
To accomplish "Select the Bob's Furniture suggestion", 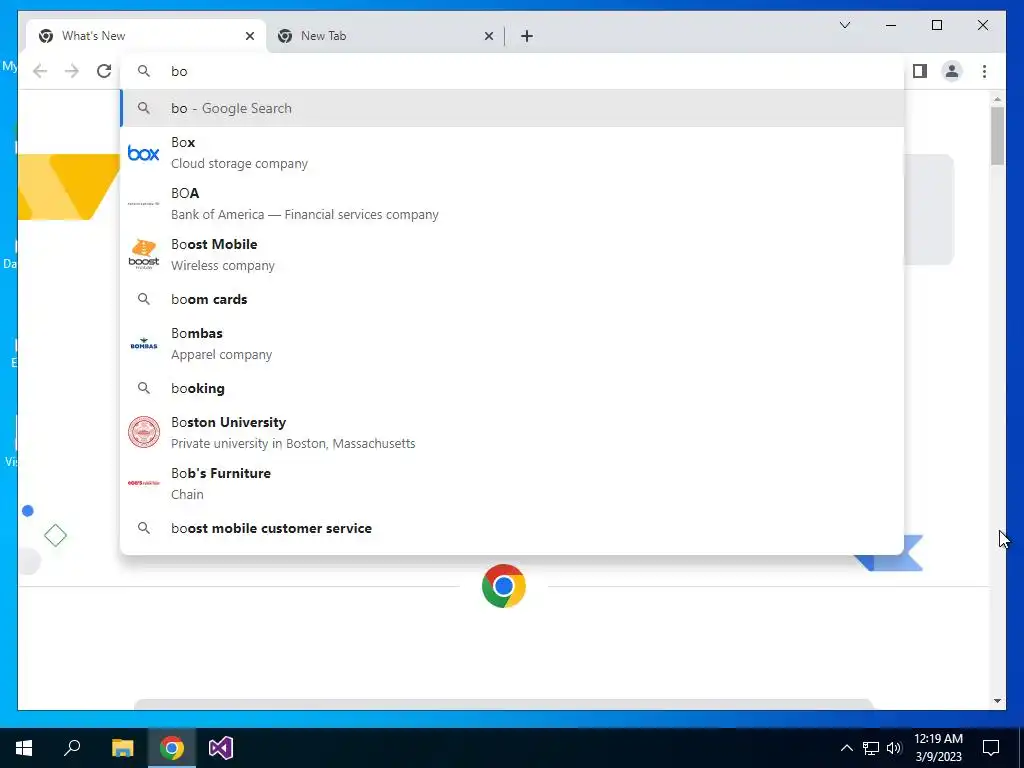I will (x=512, y=483).
